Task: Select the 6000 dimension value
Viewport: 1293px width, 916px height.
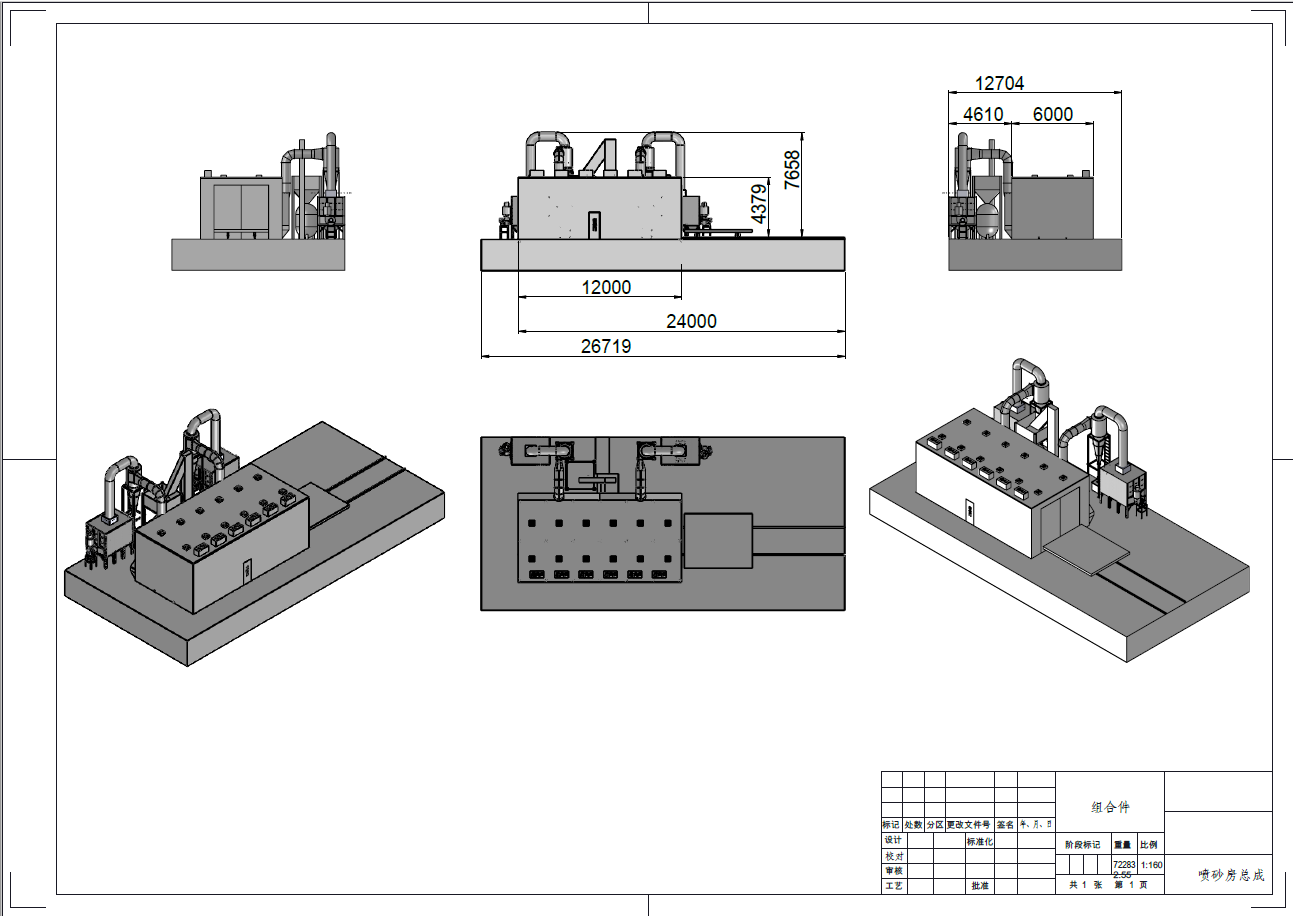Action: click(1052, 115)
